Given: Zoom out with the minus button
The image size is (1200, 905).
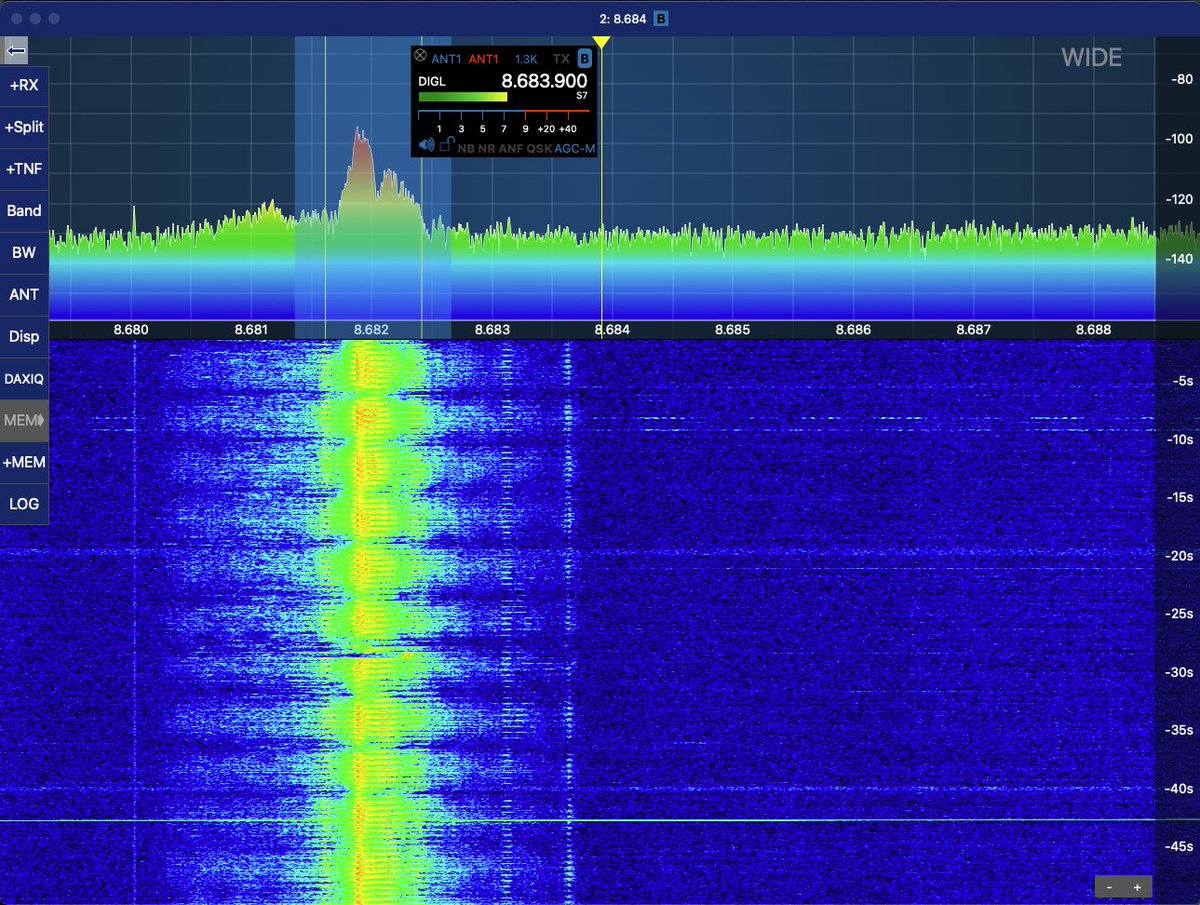Looking at the screenshot, I should click(1110, 887).
